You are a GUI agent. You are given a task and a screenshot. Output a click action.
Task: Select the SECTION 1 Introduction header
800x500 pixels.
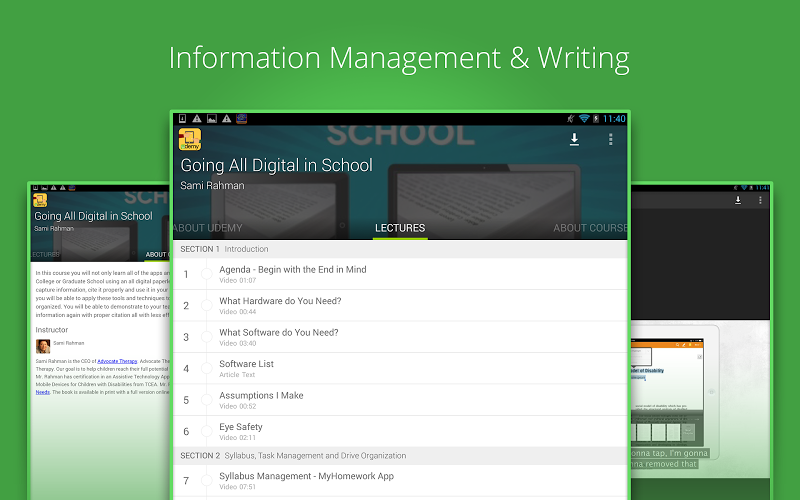(400, 249)
